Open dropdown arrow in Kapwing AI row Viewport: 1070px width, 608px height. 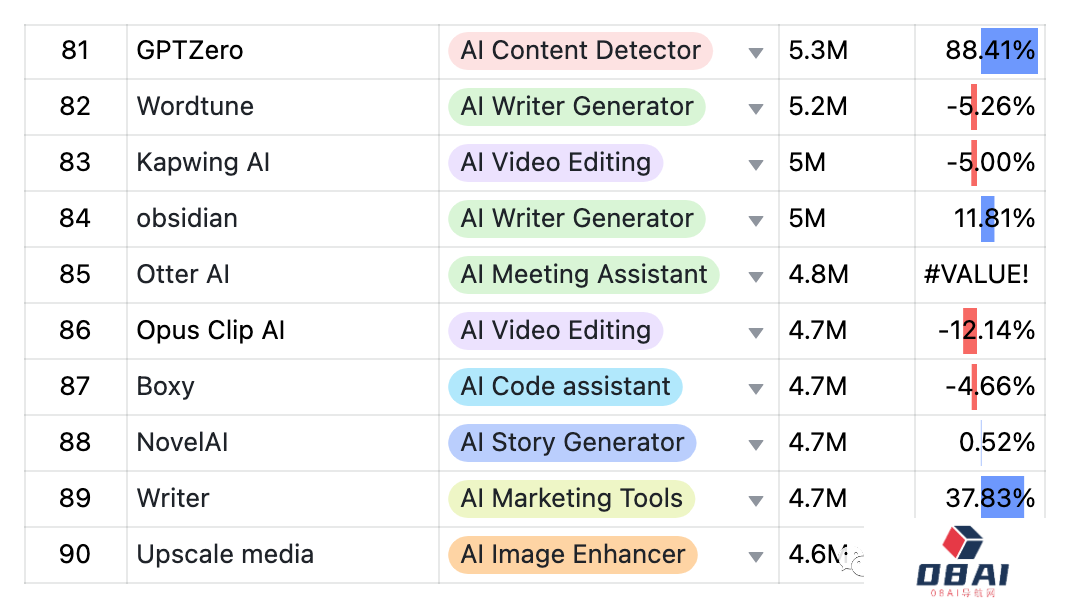[755, 164]
